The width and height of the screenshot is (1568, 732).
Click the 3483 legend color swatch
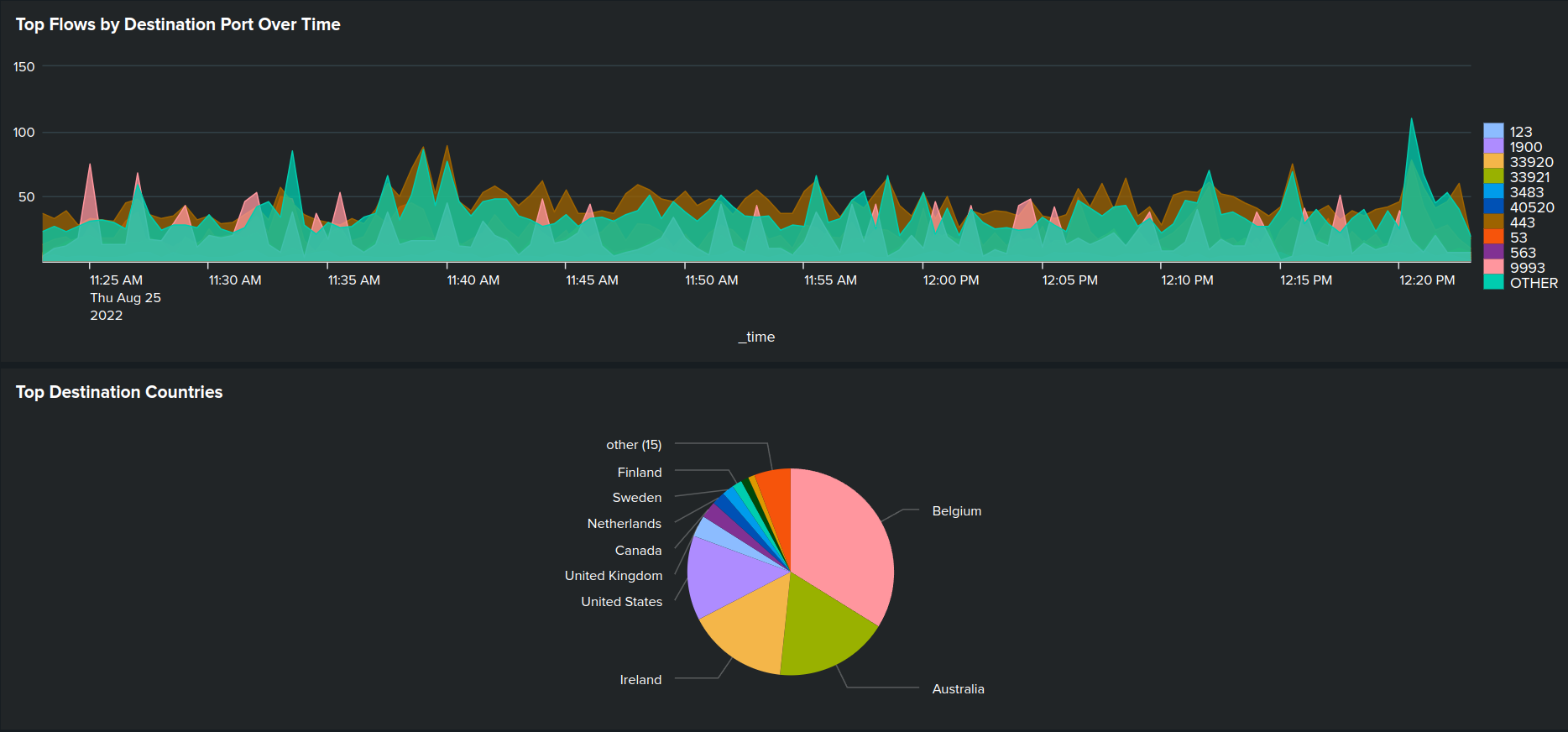(1493, 191)
